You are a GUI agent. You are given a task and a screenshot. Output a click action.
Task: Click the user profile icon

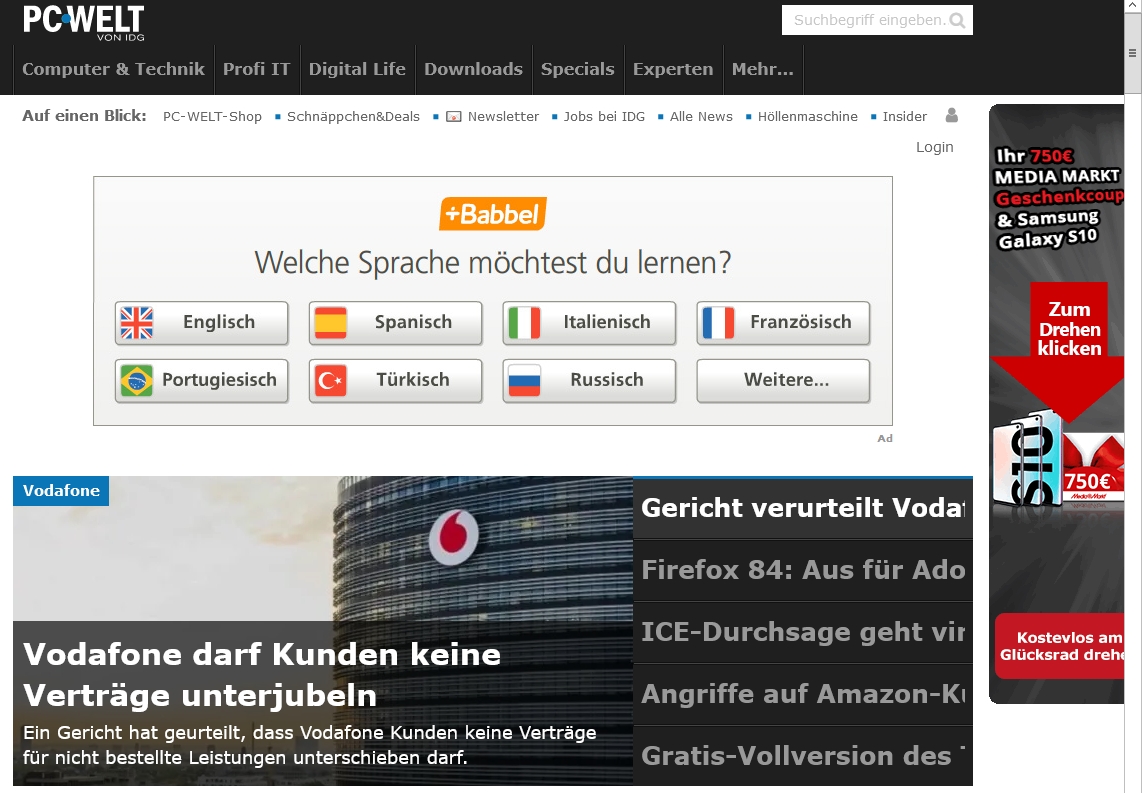tap(951, 116)
